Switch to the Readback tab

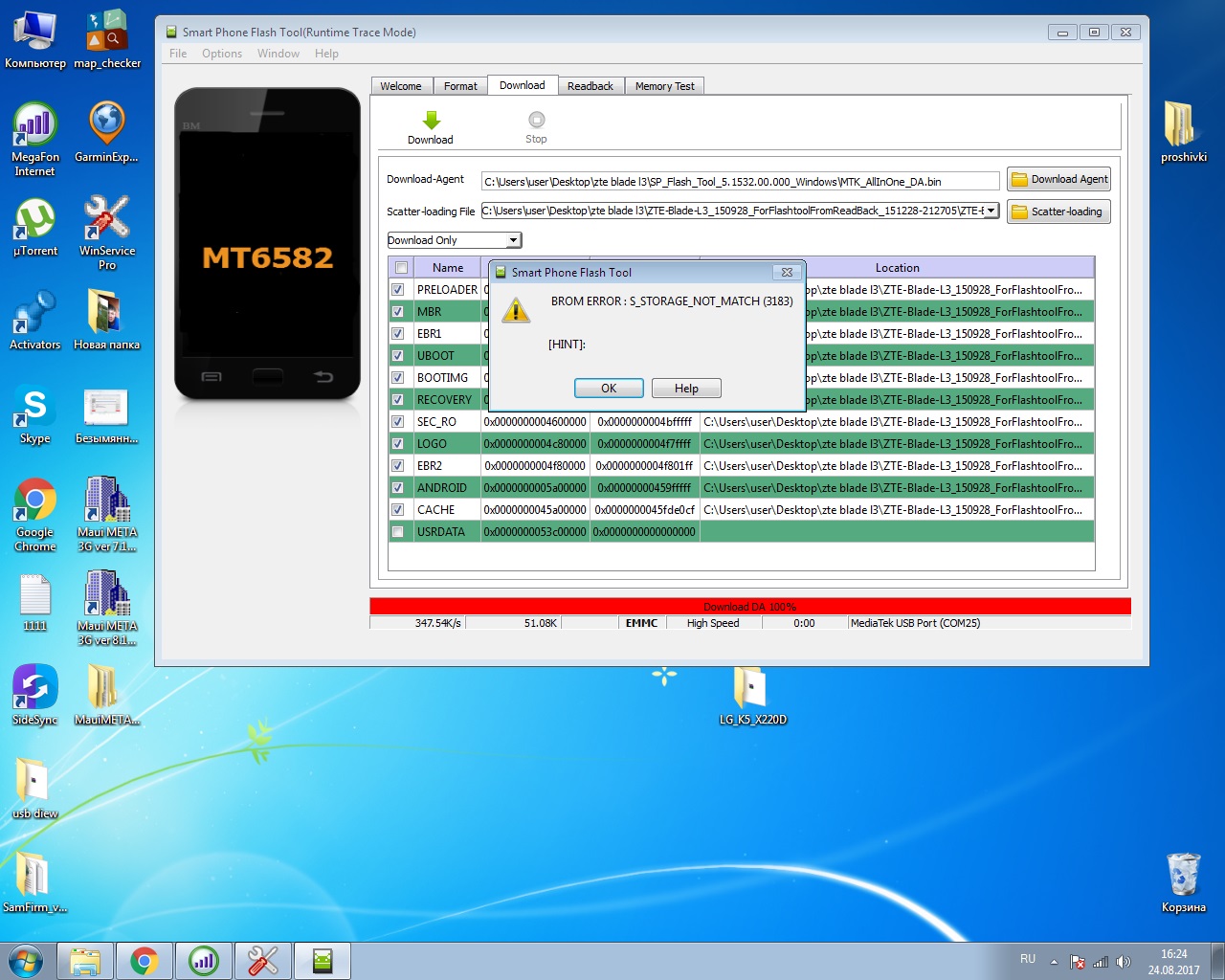pyautogui.click(x=590, y=86)
